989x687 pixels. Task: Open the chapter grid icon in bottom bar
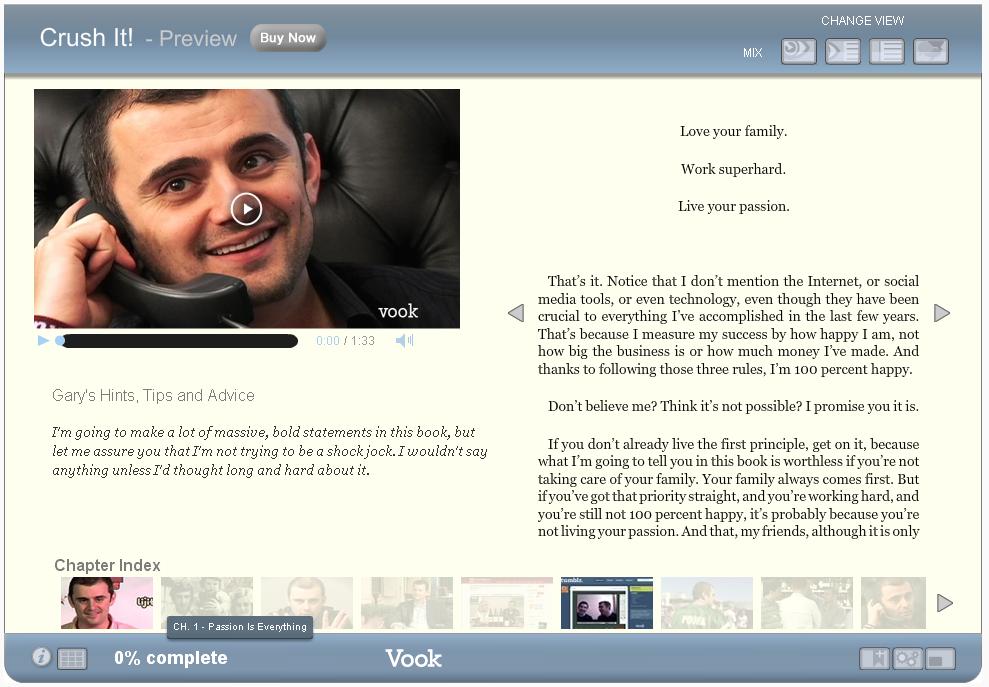(x=72, y=659)
